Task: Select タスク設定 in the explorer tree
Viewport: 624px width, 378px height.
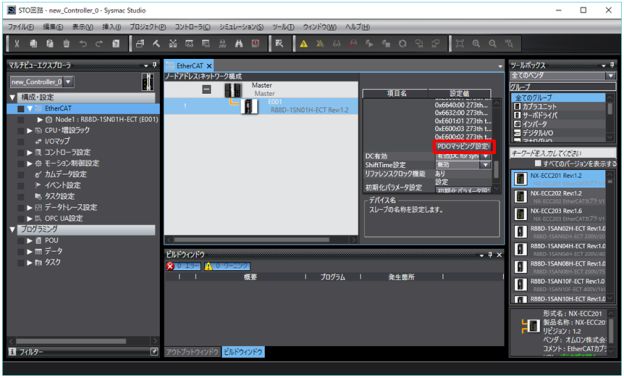Action: pyautogui.click(x=59, y=197)
